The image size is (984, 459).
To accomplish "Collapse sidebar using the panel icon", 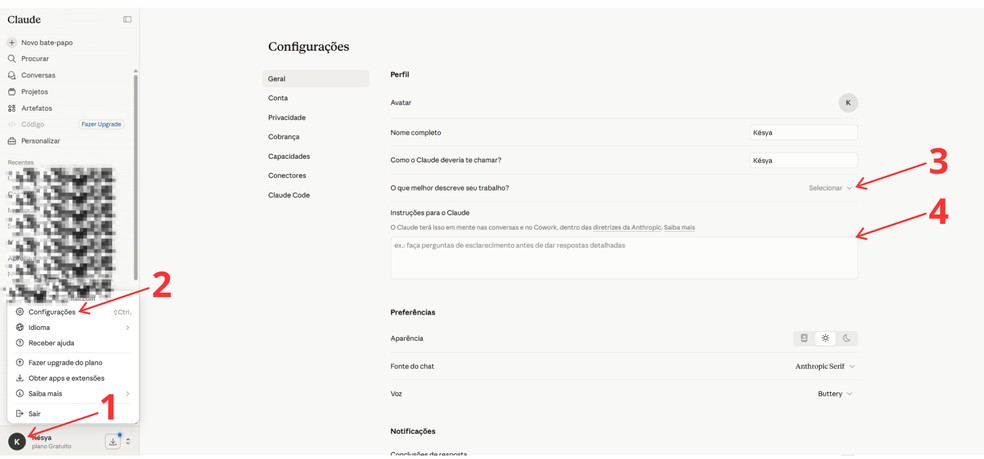I will point(127,19).
